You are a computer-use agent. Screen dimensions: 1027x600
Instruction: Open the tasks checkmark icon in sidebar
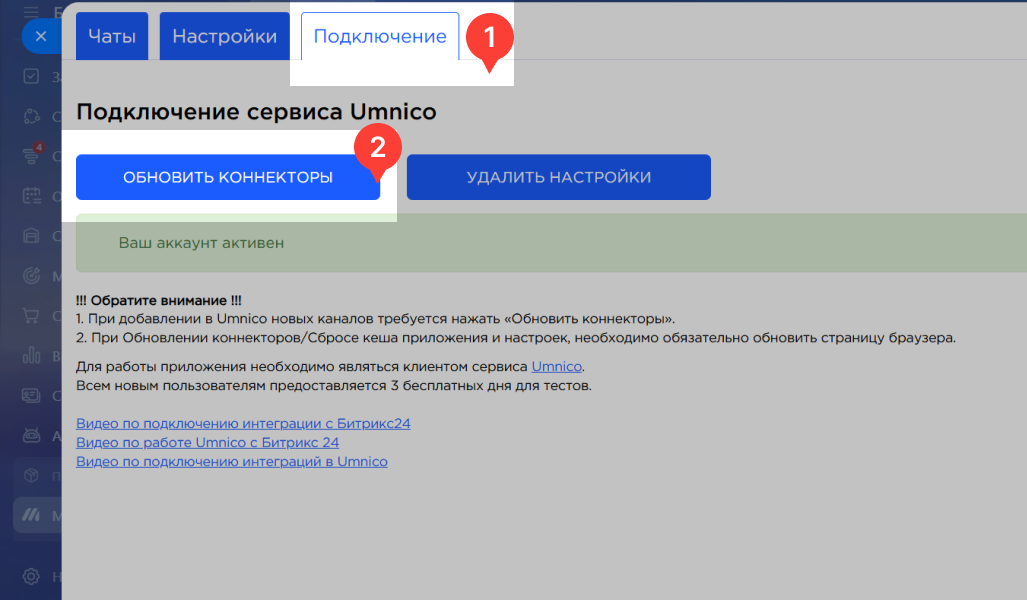pyautogui.click(x=32, y=77)
